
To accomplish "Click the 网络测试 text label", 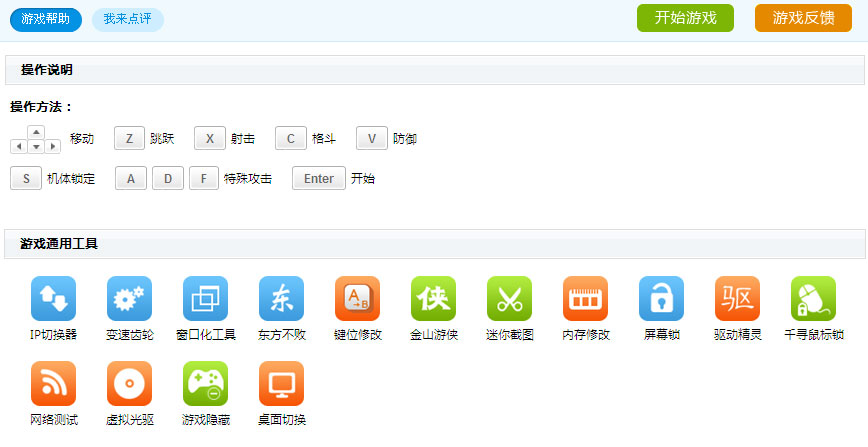I will pos(54,419).
